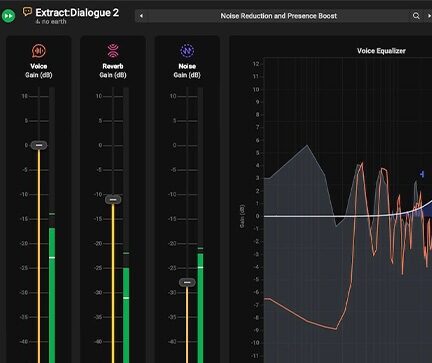This screenshot has width=432, height=363.
Task: Click the Voice gain slider handle
Action: pyautogui.click(x=39, y=145)
